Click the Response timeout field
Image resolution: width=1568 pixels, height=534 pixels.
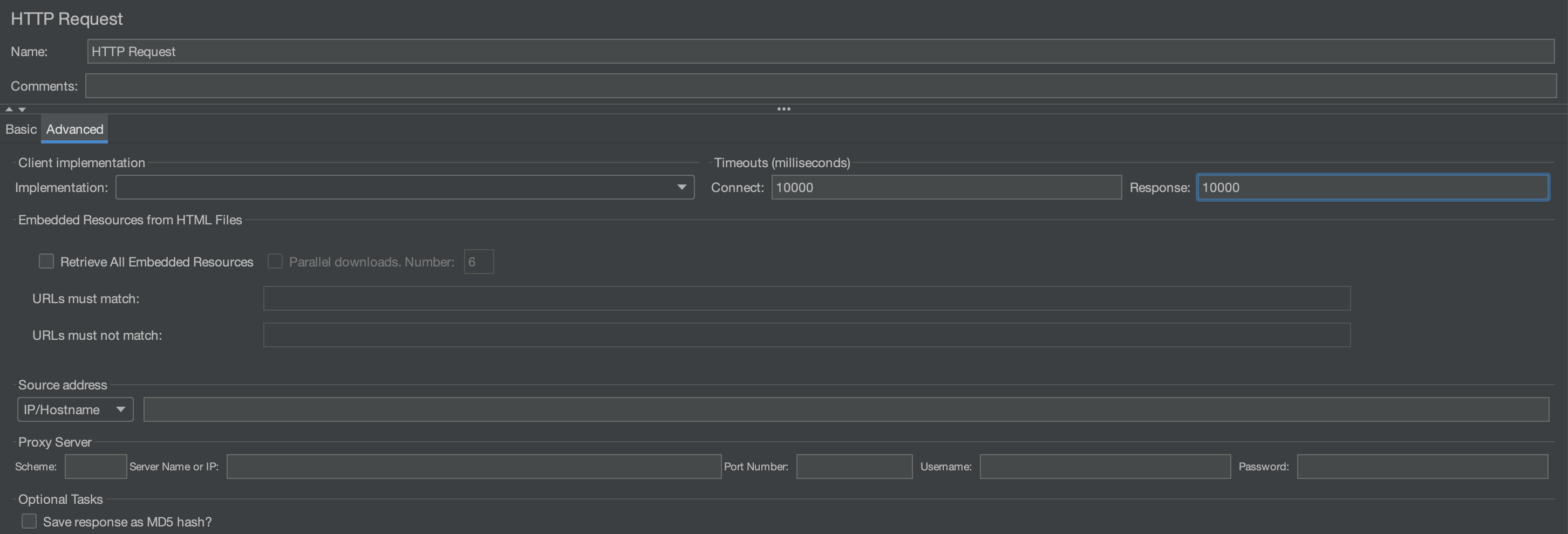click(x=1372, y=187)
